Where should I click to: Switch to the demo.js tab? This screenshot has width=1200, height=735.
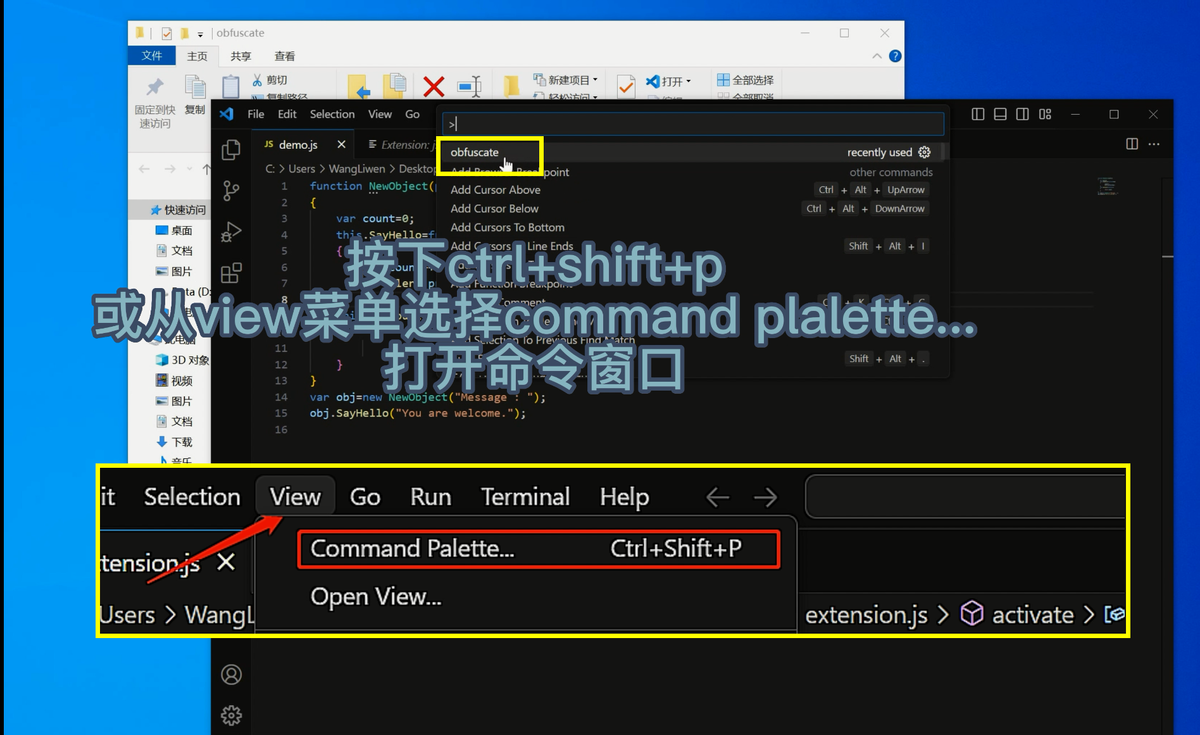pyautogui.click(x=300, y=144)
